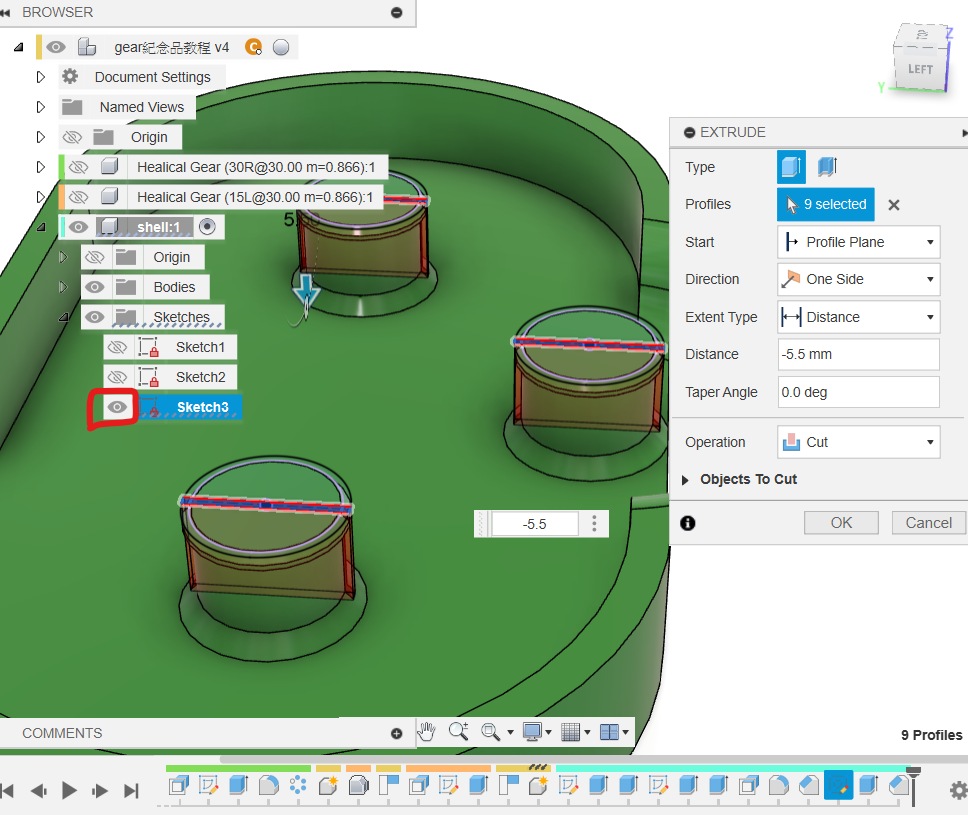Select the thin extrude type icon
The height and width of the screenshot is (815, 968).
point(827,167)
